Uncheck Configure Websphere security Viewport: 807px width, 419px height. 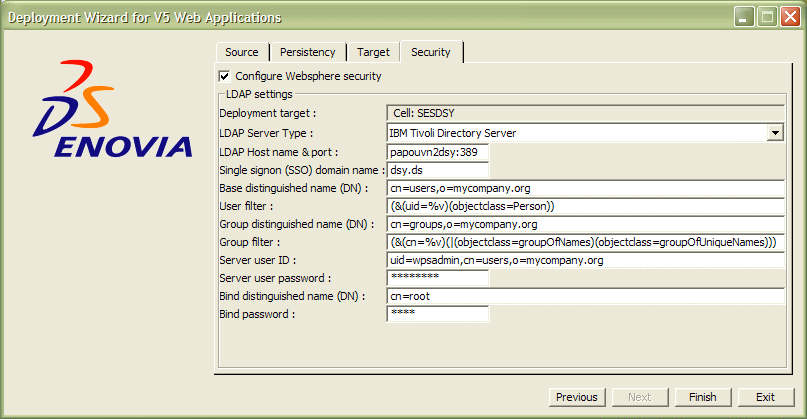[x=224, y=76]
